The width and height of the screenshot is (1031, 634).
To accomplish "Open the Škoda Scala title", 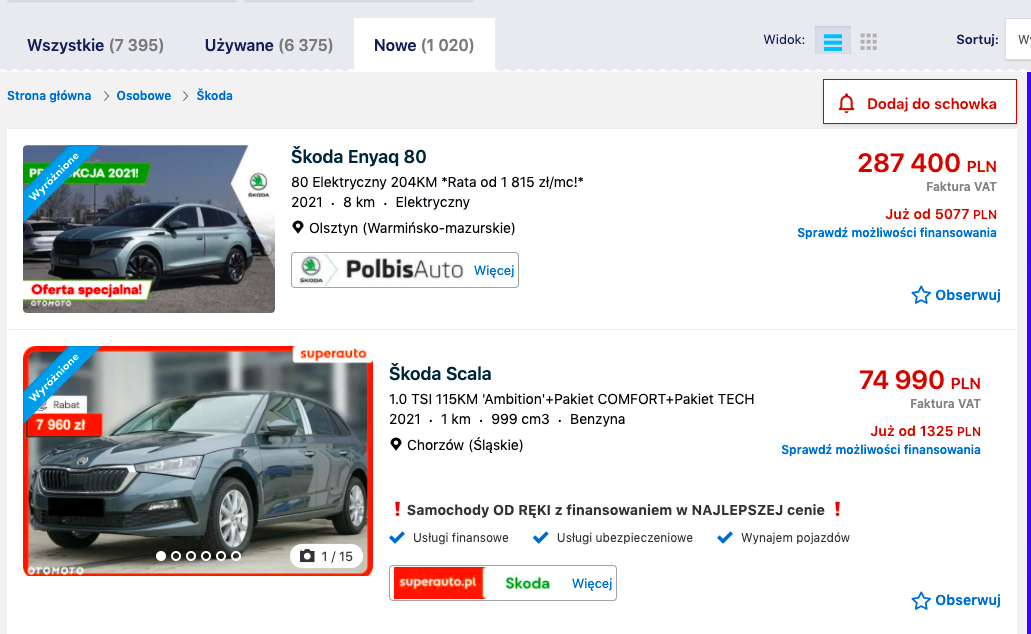I will click(440, 374).
